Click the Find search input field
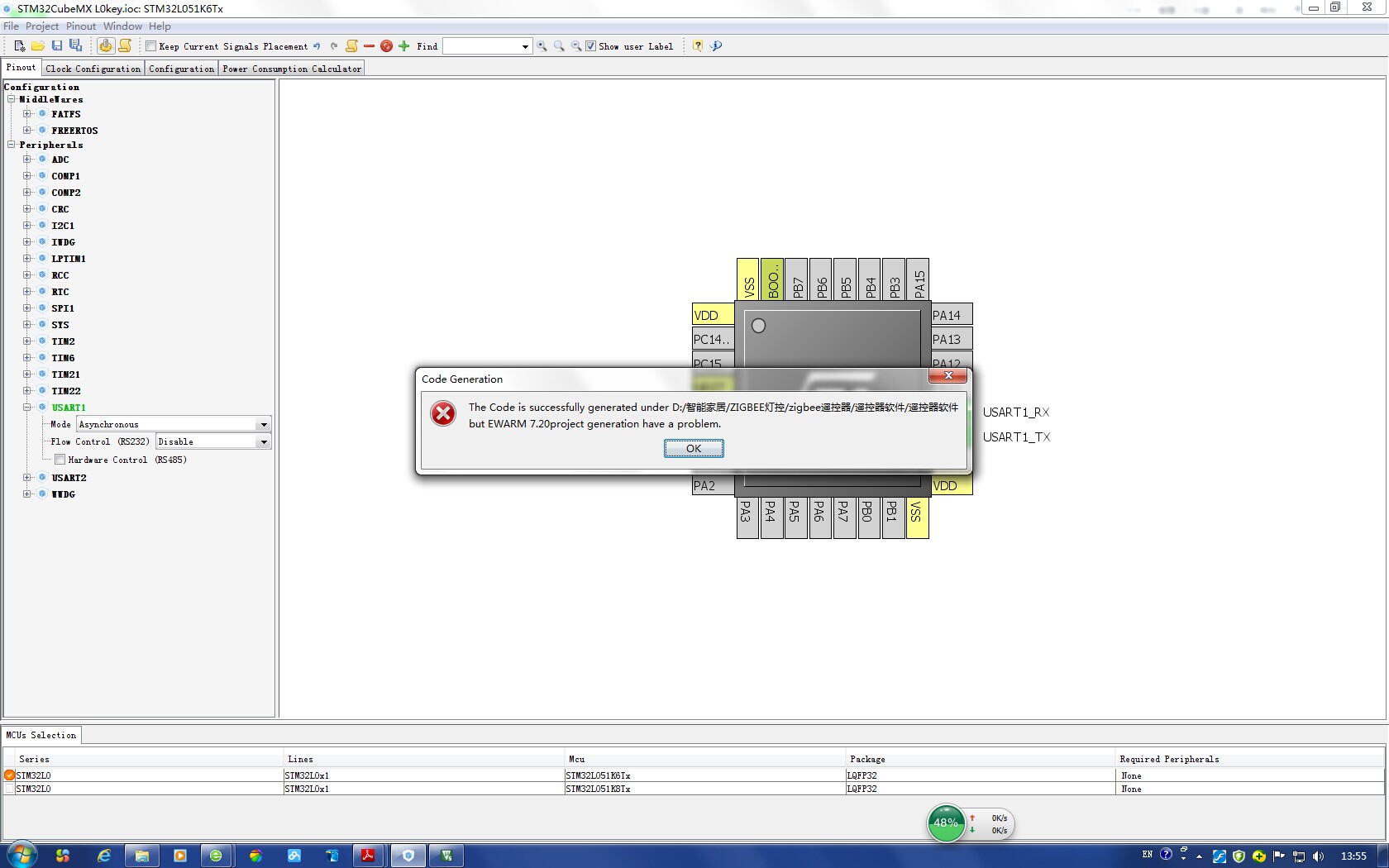This screenshot has height=868, width=1389. tap(482, 46)
